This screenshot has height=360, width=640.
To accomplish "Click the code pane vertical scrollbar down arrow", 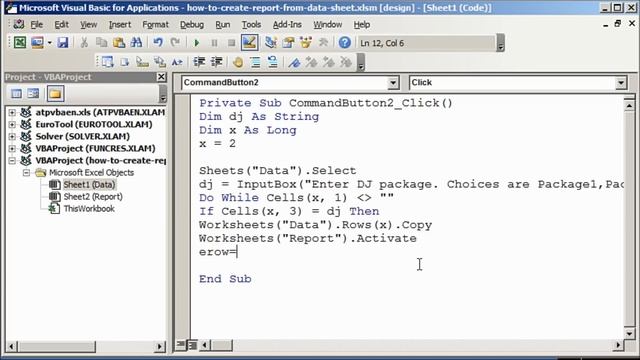I will (629, 333).
